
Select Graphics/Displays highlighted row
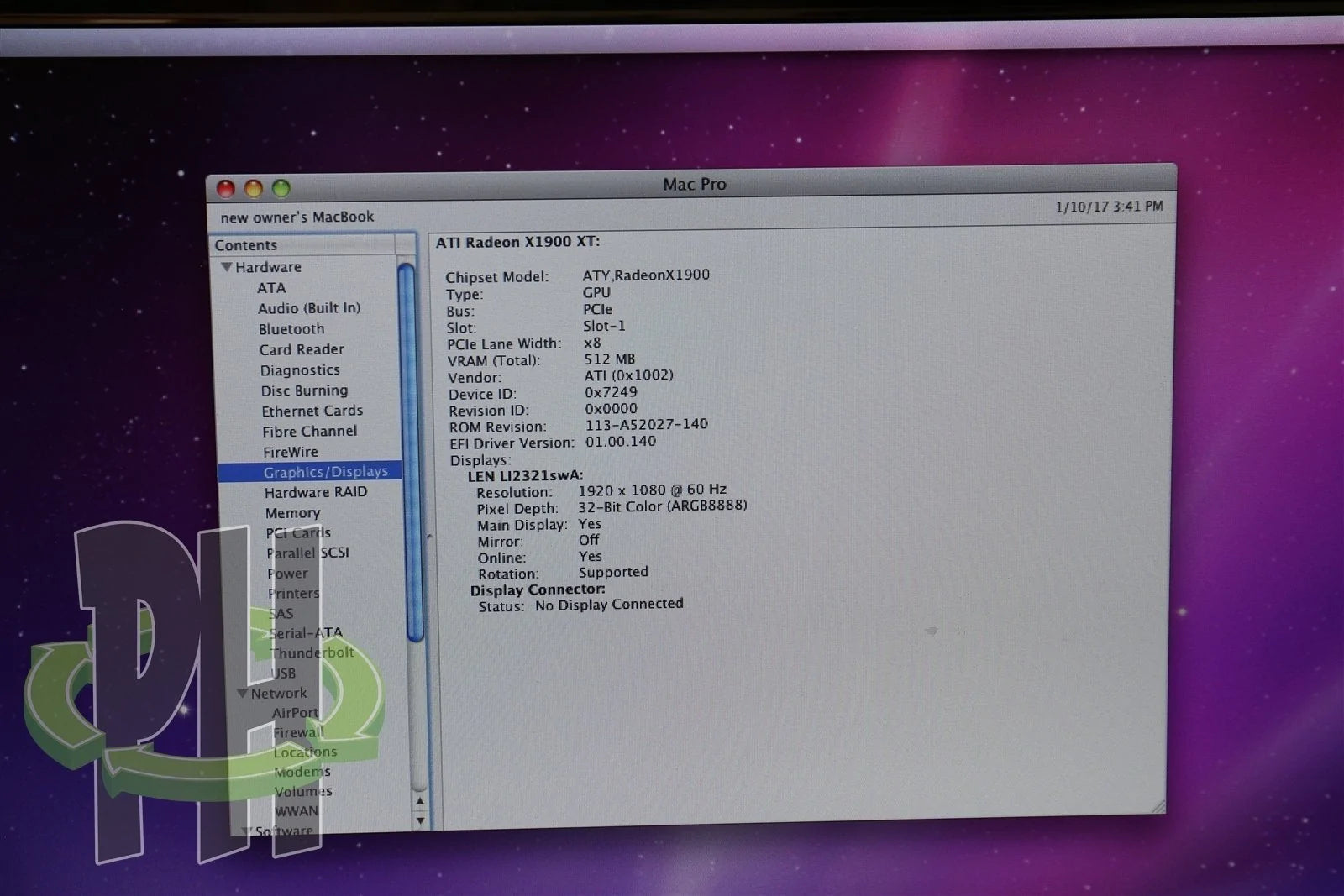coord(310,472)
